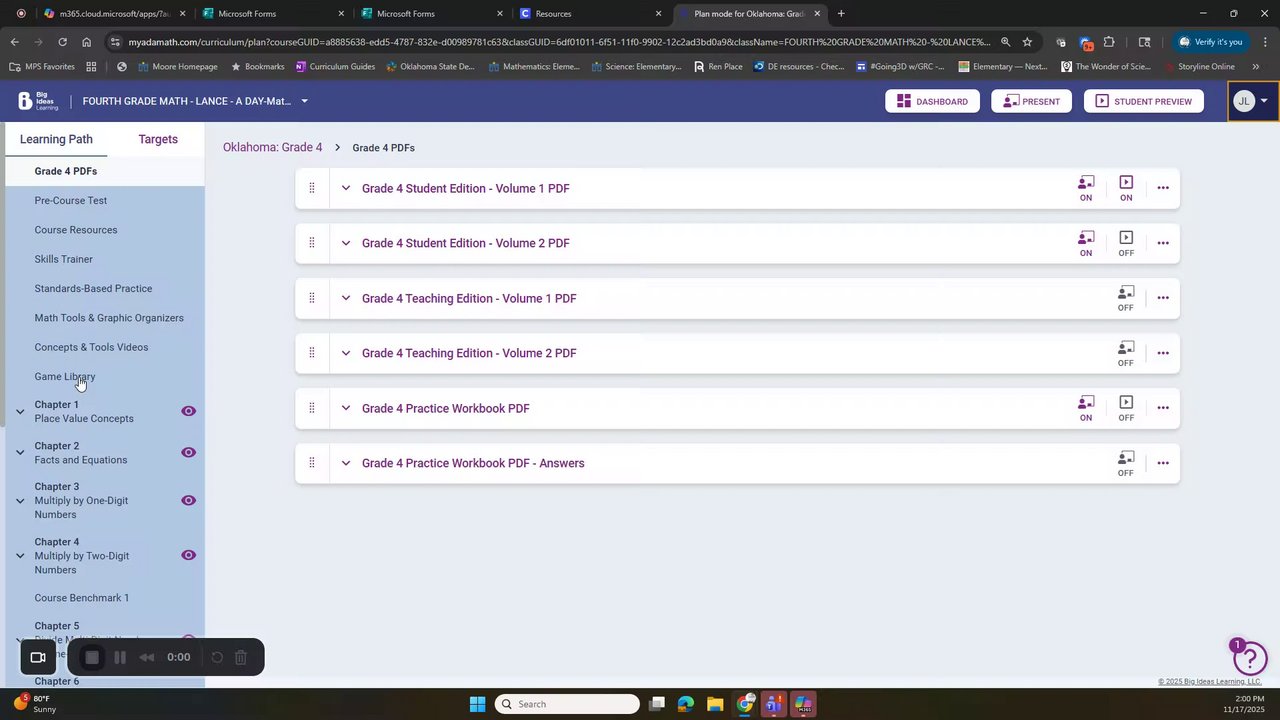Toggle student assign for Teaching Edition Volume 1
The width and height of the screenshot is (1280, 720).
[1126, 298]
